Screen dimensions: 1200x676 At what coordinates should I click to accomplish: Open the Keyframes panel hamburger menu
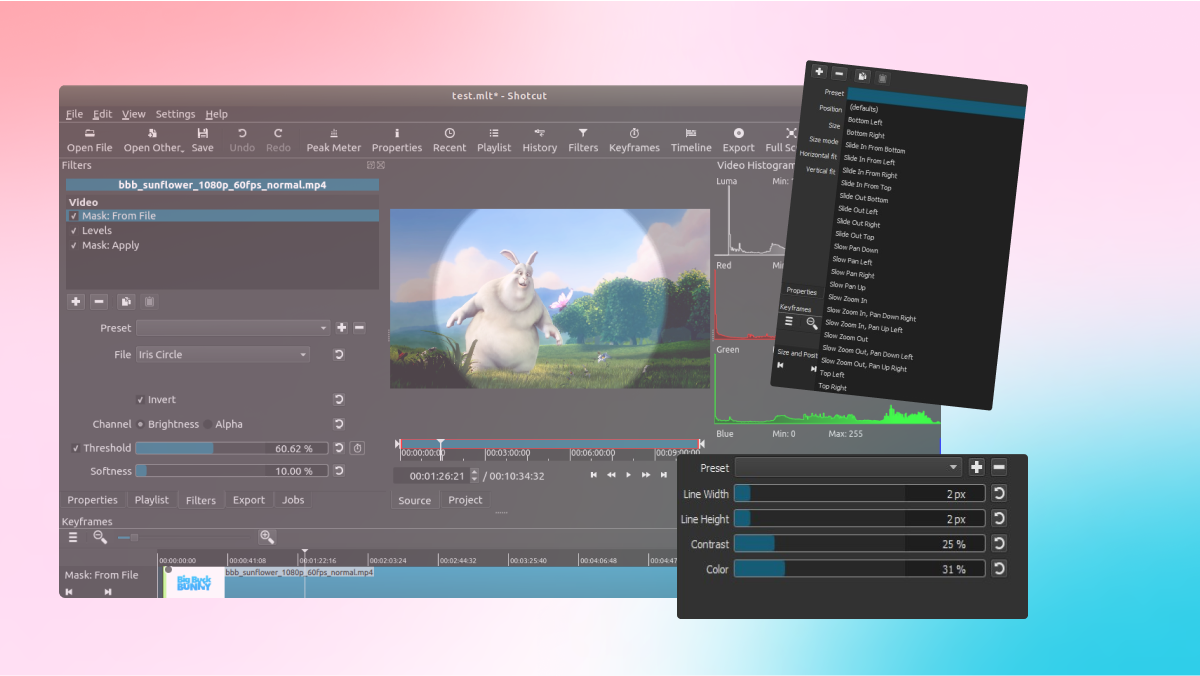click(x=73, y=537)
